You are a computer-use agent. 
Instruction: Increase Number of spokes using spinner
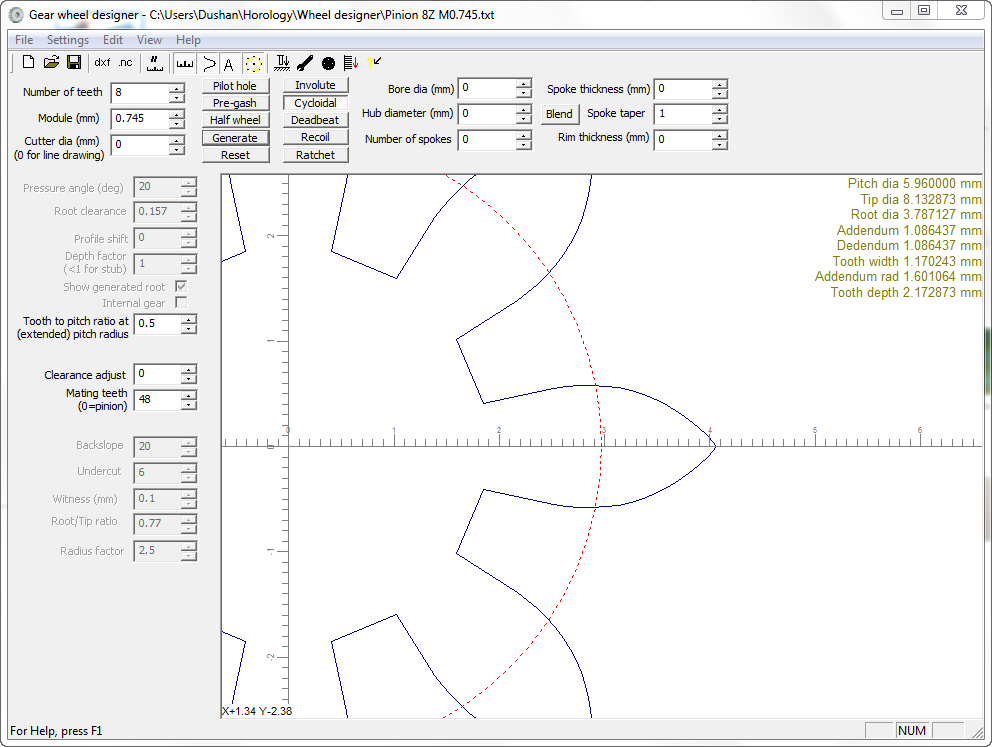[523, 134]
